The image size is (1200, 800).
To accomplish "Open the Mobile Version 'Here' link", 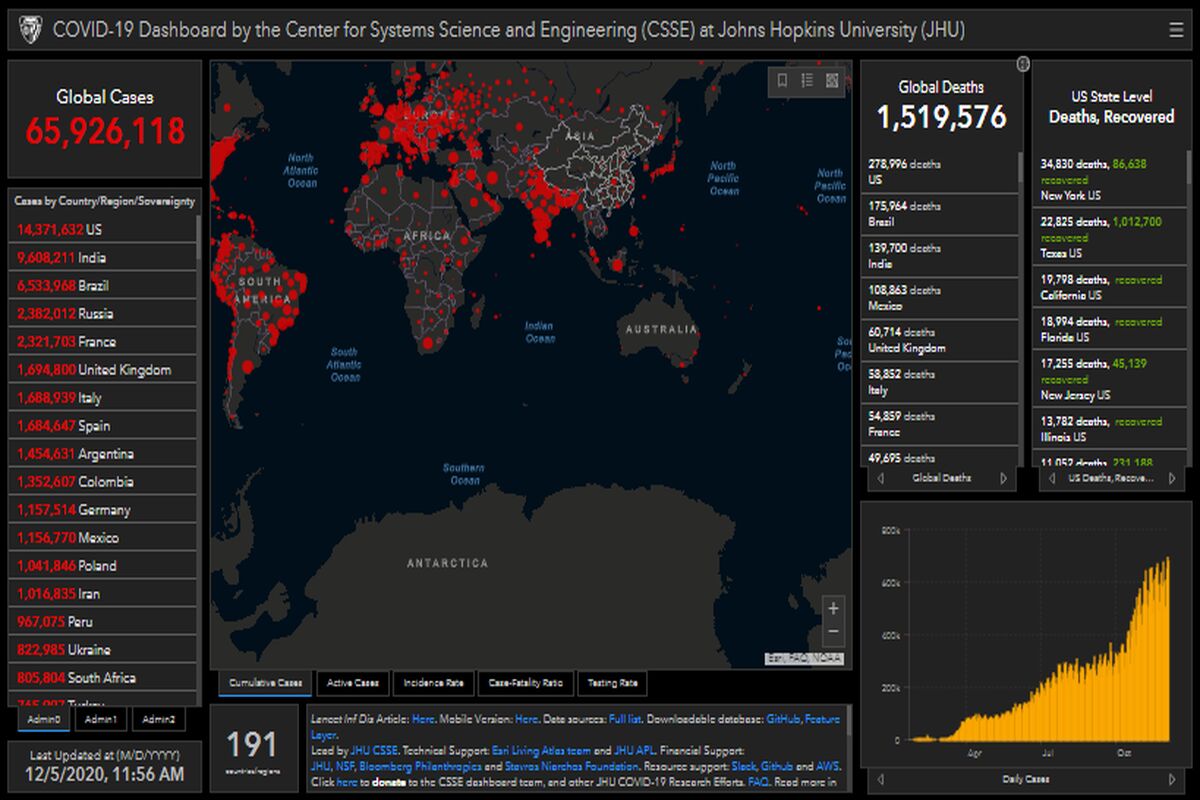I will click(527, 719).
